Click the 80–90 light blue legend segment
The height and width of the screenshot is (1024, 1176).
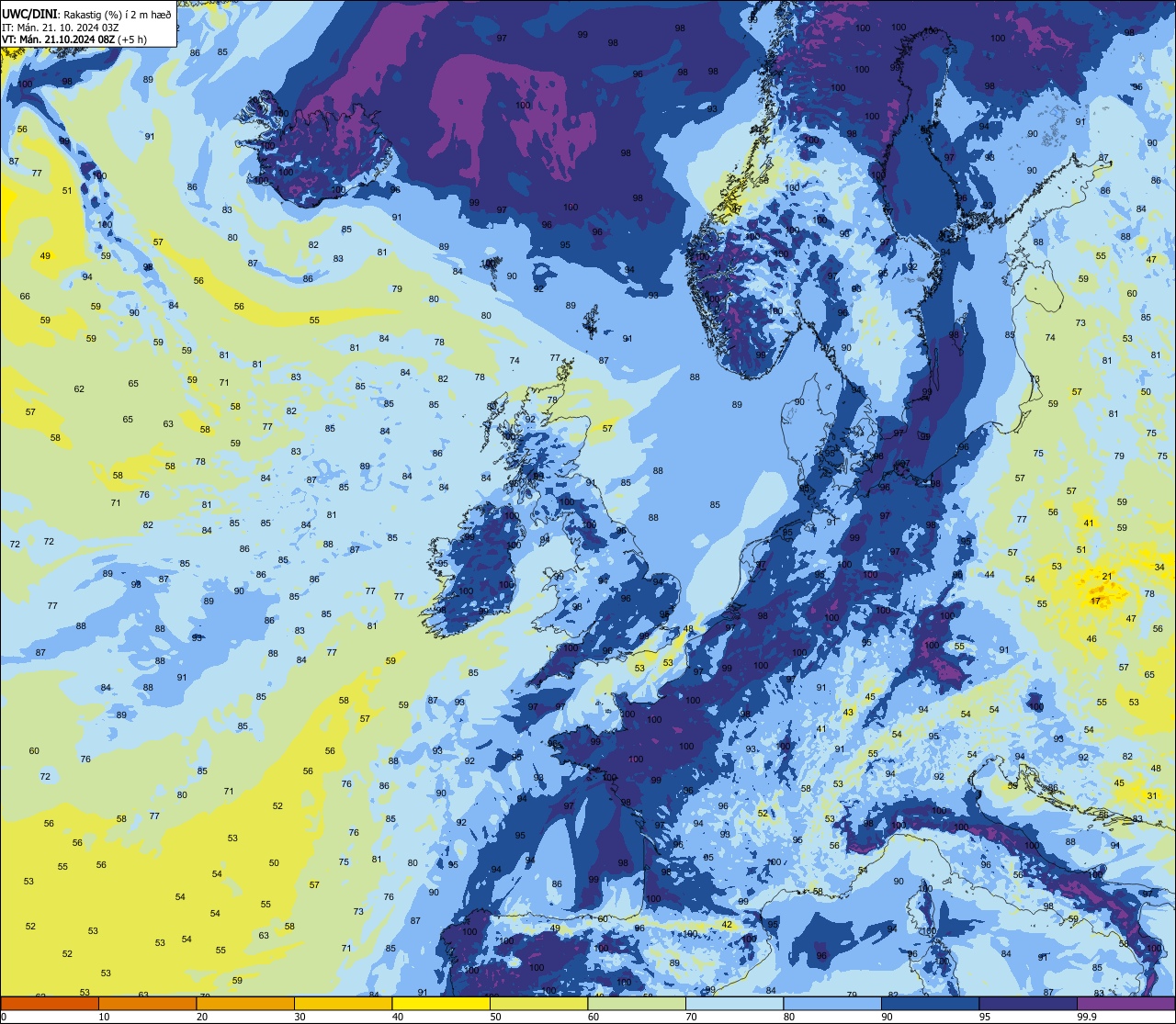[x=832, y=1003]
